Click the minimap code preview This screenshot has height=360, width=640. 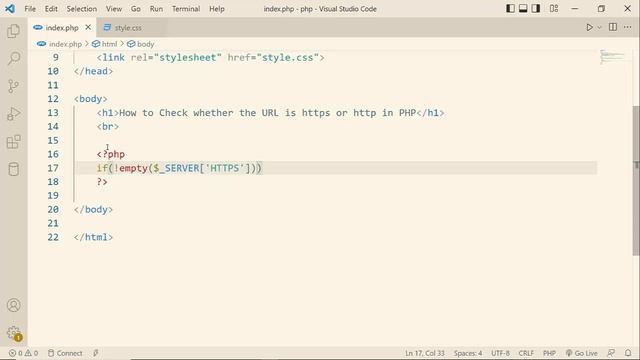612,56
